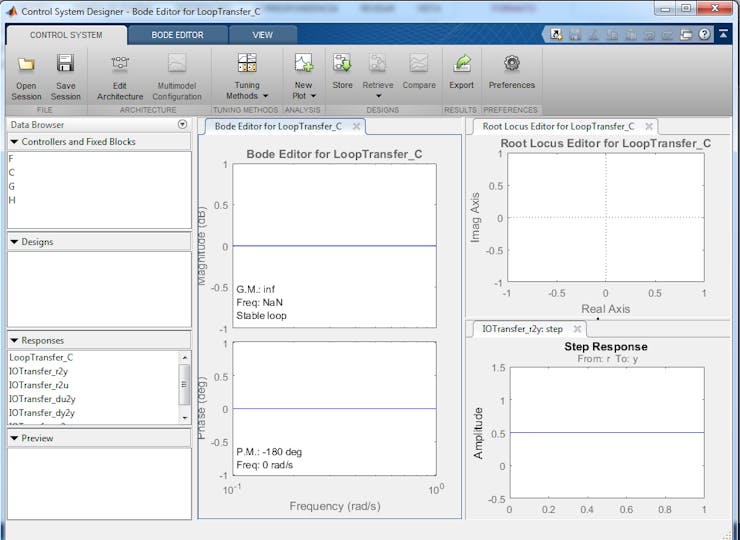Switch to the VIEW ribbon tab
This screenshot has width=740, height=540.
tap(262, 35)
